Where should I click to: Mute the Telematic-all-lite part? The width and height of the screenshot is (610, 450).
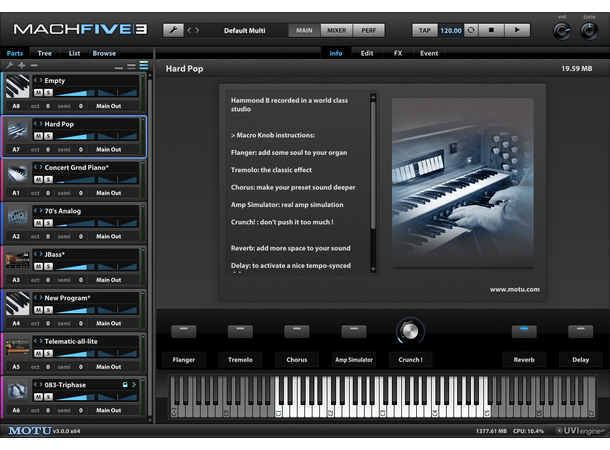click(x=38, y=354)
